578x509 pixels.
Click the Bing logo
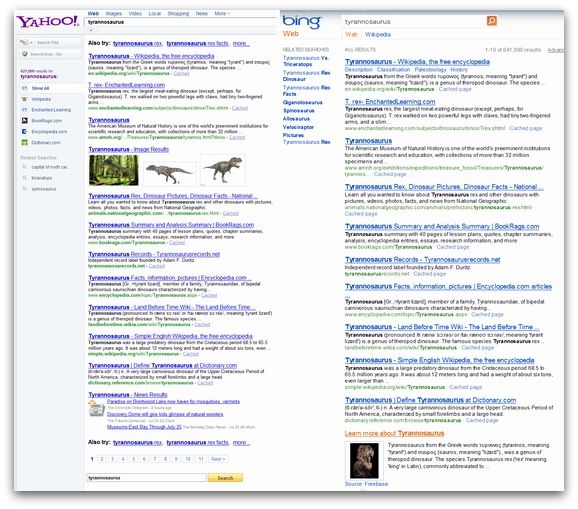point(302,22)
